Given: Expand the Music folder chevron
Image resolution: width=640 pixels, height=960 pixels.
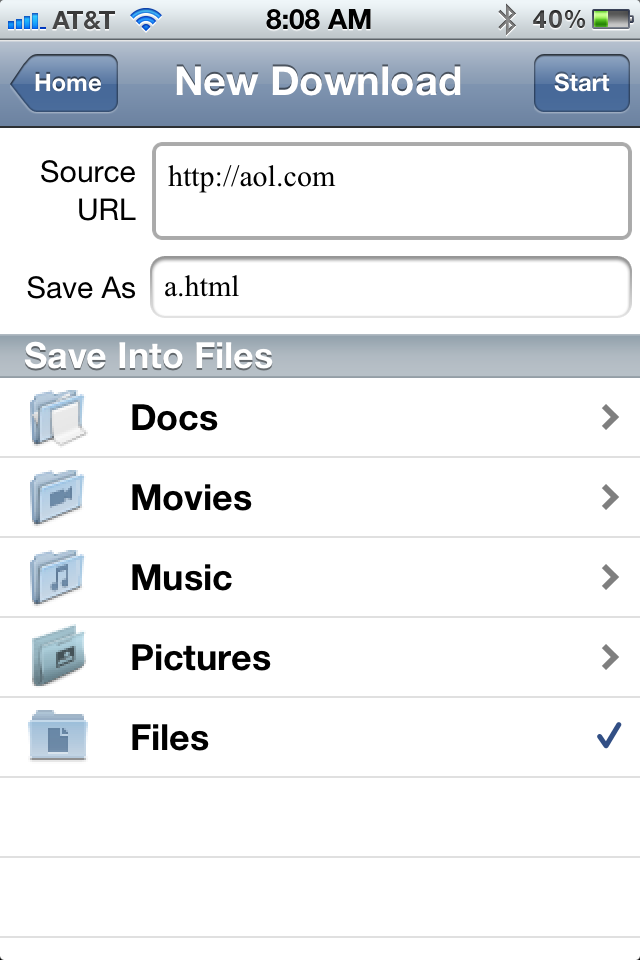Looking at the screenshot, I should point(610,578).
